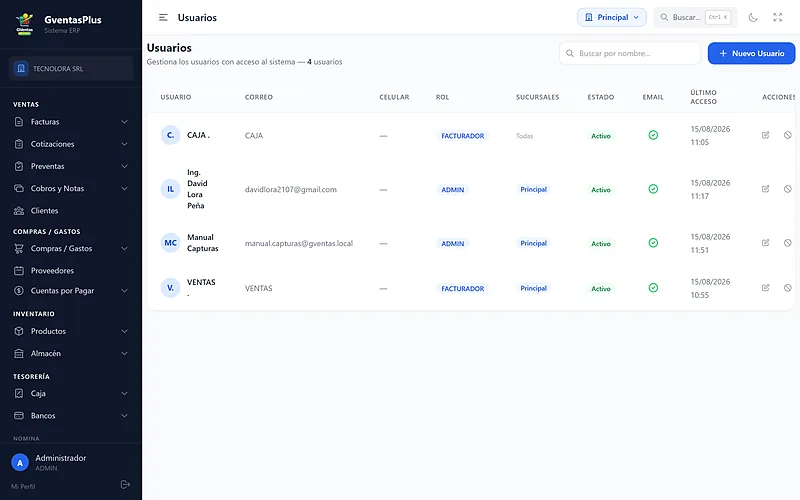This screenshot has height=500, width=800.
Task: Click email verified checkmark for davidlora2107@gmail.com
Action: [x=653, y=189]
